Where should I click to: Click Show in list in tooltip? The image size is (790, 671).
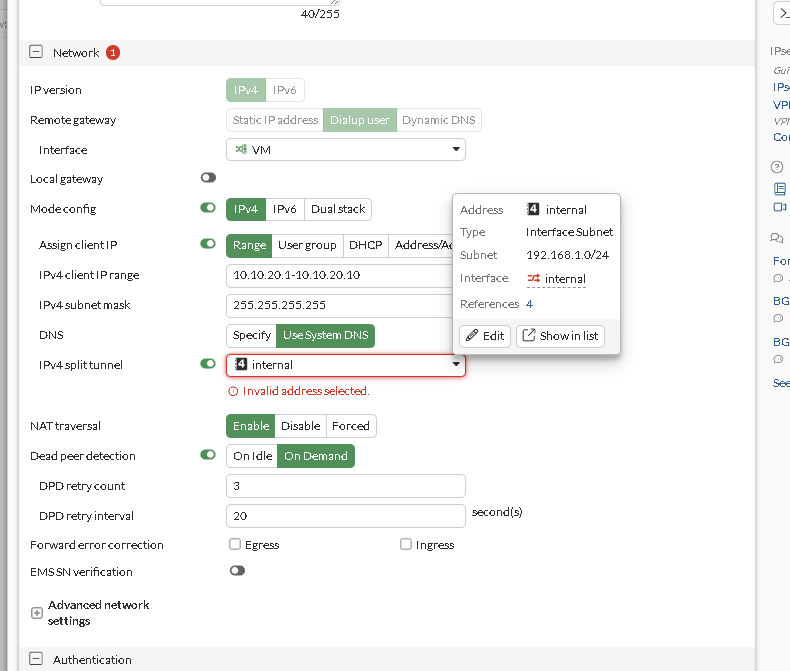click(x=560, y=336)
